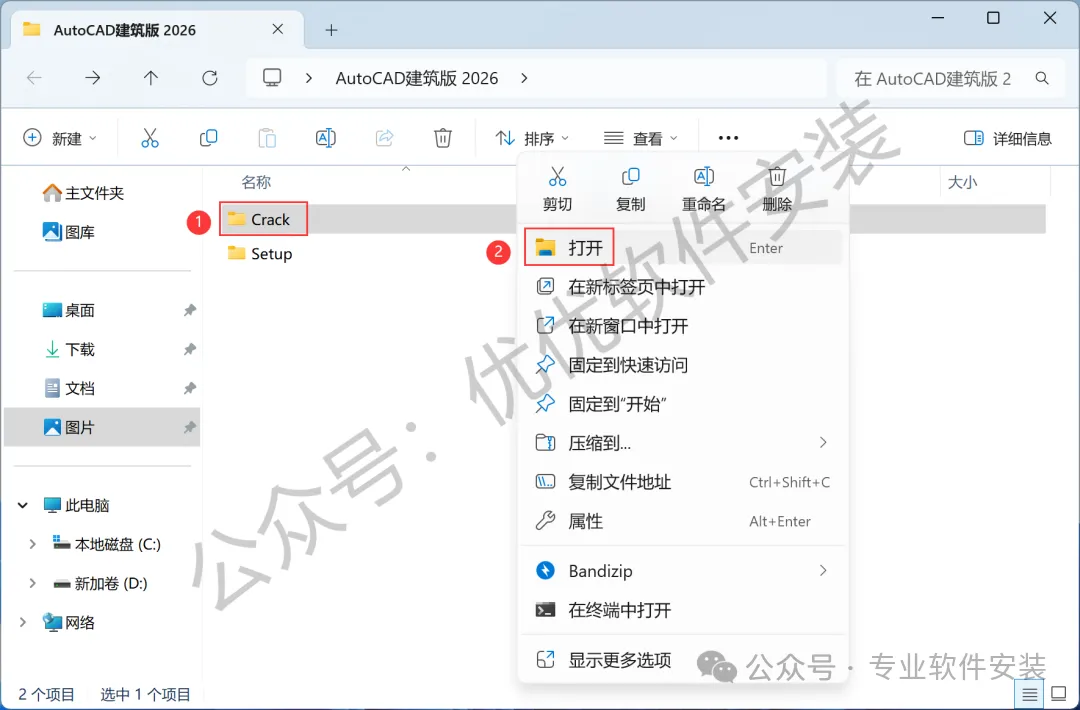1080x710 pixels.
Task: Sort by the 名称 column header
Action: (x=256, y=182)
